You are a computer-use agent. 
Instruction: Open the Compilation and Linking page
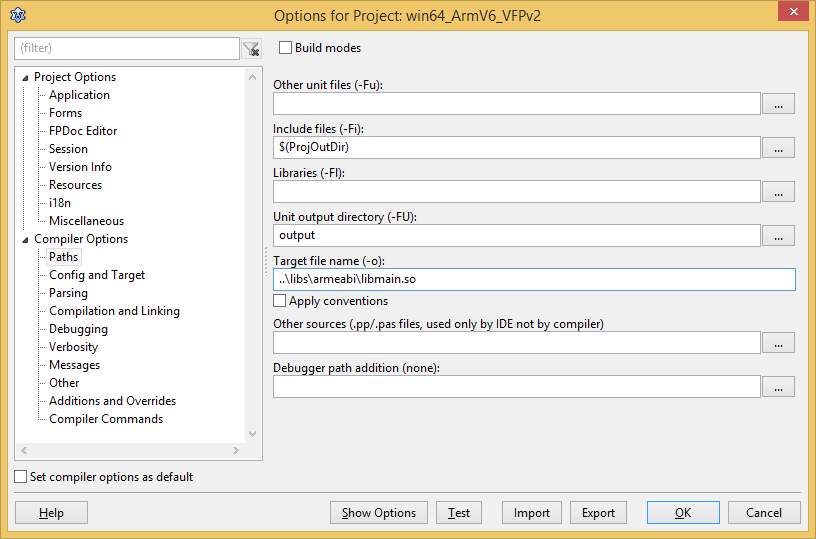[x=114, y=311]
